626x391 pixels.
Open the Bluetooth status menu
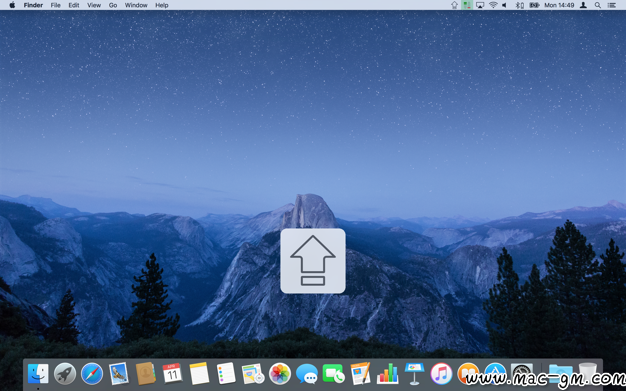pos(519,5)
